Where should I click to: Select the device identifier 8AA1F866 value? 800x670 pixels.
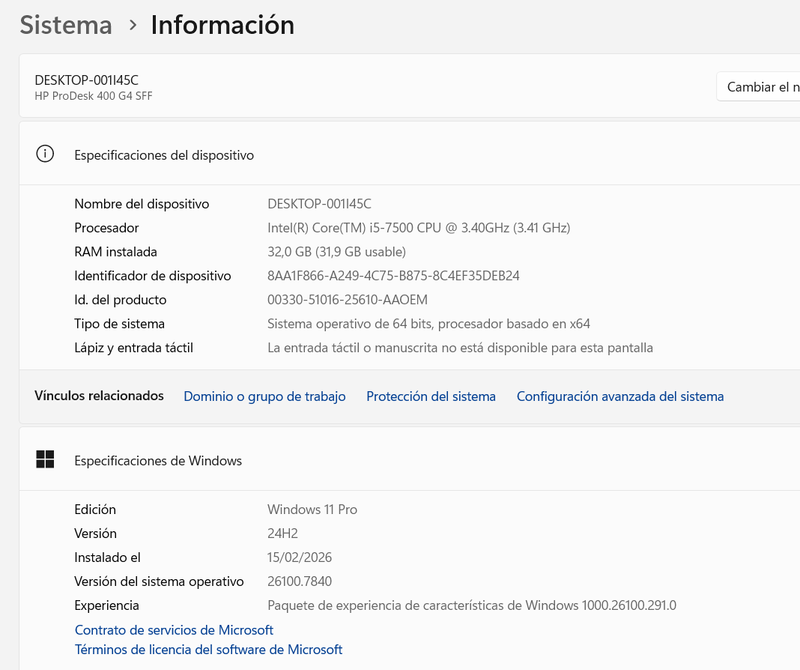[393, 276]
